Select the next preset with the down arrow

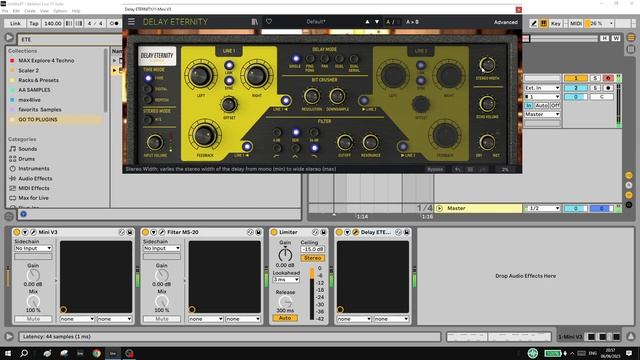click(377, 22)
